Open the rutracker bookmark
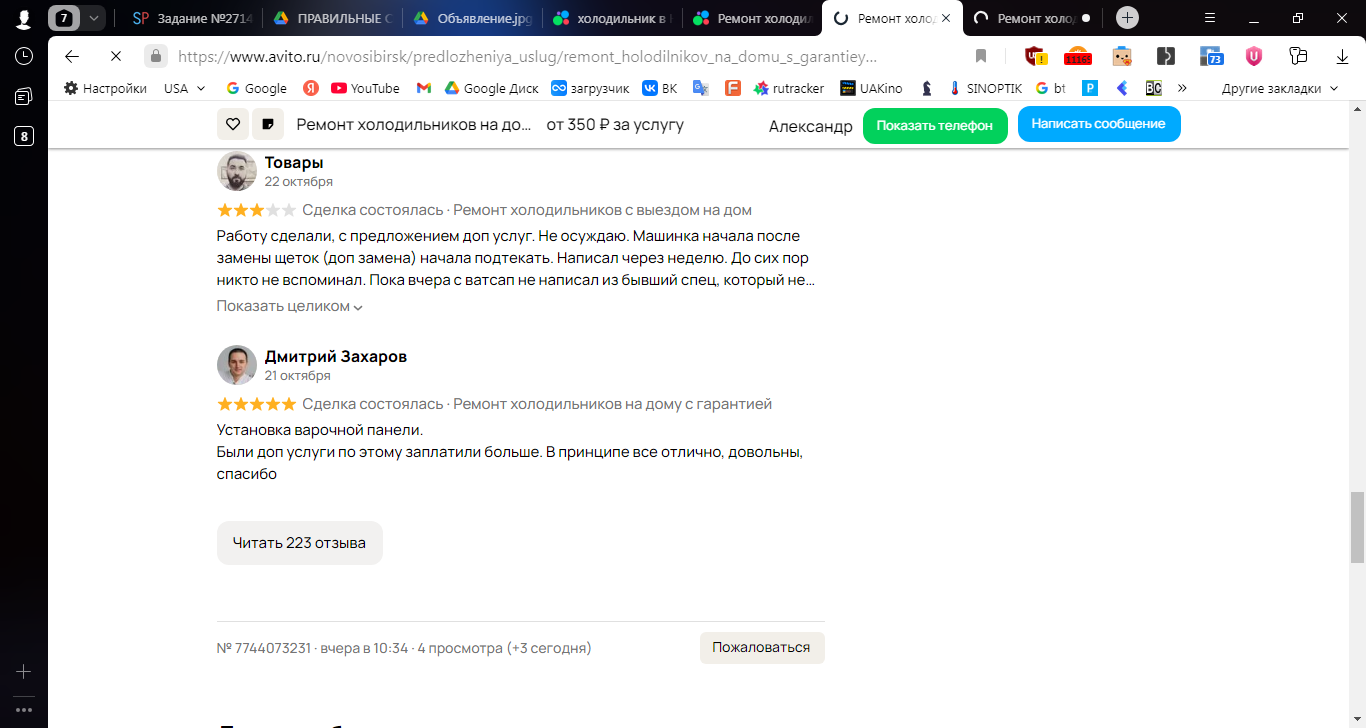 (789, 88)
